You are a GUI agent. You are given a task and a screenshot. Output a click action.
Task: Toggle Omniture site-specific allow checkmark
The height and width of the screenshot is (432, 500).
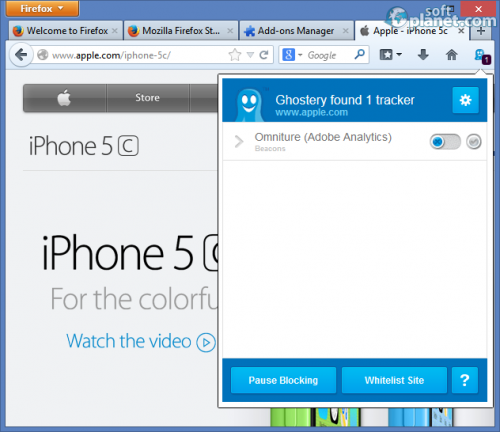coord(474,142)
